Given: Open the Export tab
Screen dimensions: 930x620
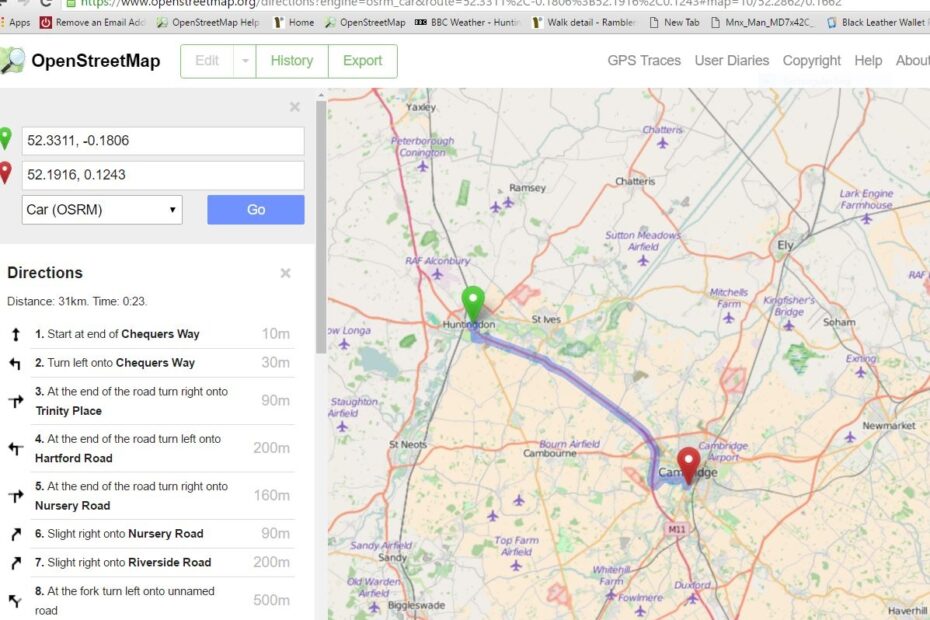Looking at the screenshot, I should point(362,61).
